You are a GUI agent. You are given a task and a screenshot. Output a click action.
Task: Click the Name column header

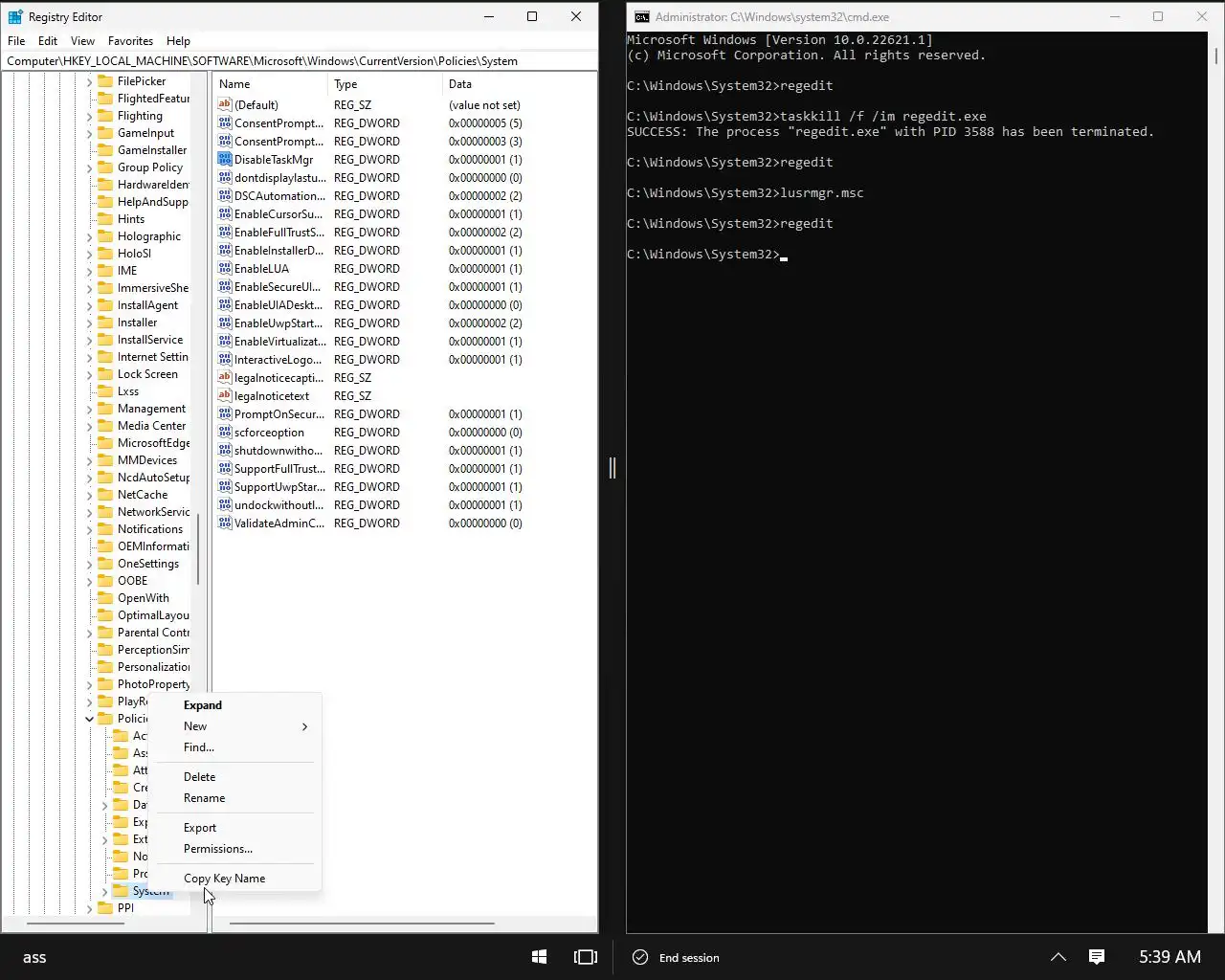click(x=271, y=84)
